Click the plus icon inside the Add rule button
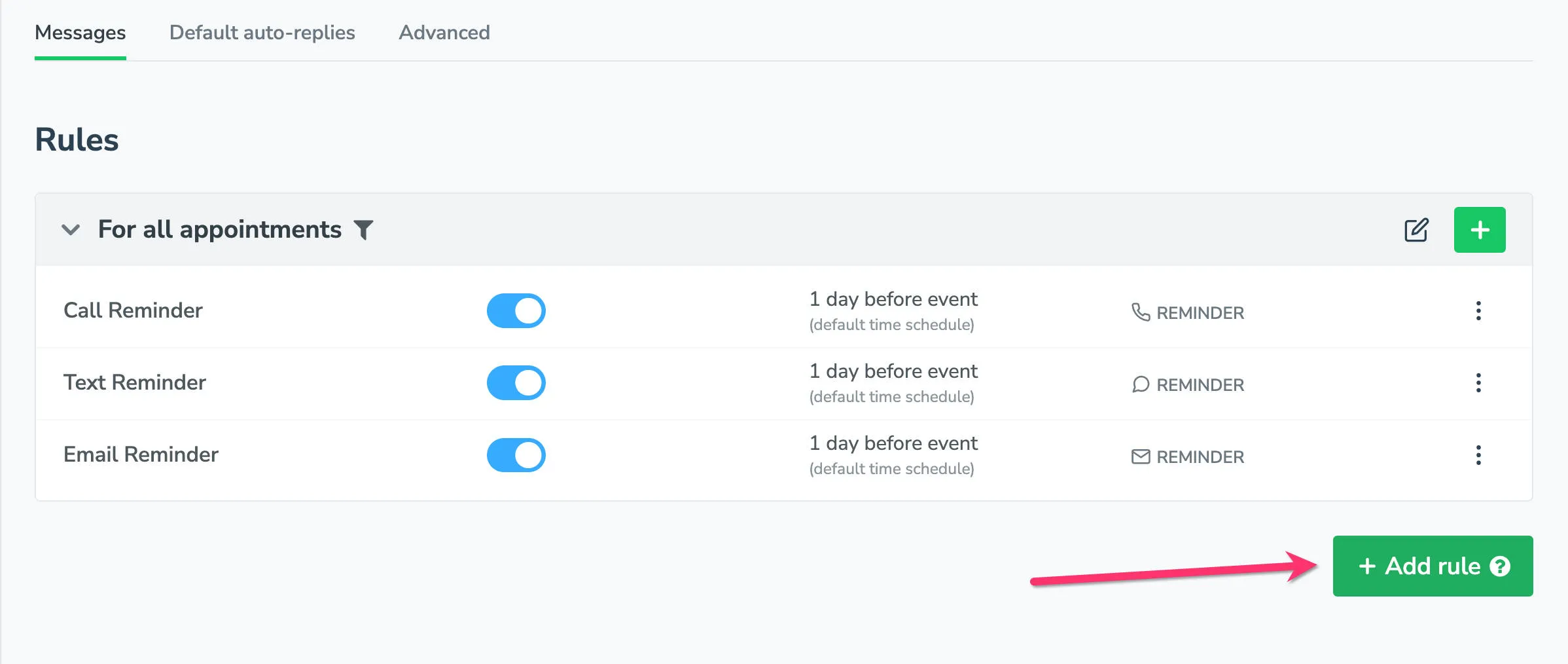The height and width of the screenshot is (664, 1568). point(1367,566)
